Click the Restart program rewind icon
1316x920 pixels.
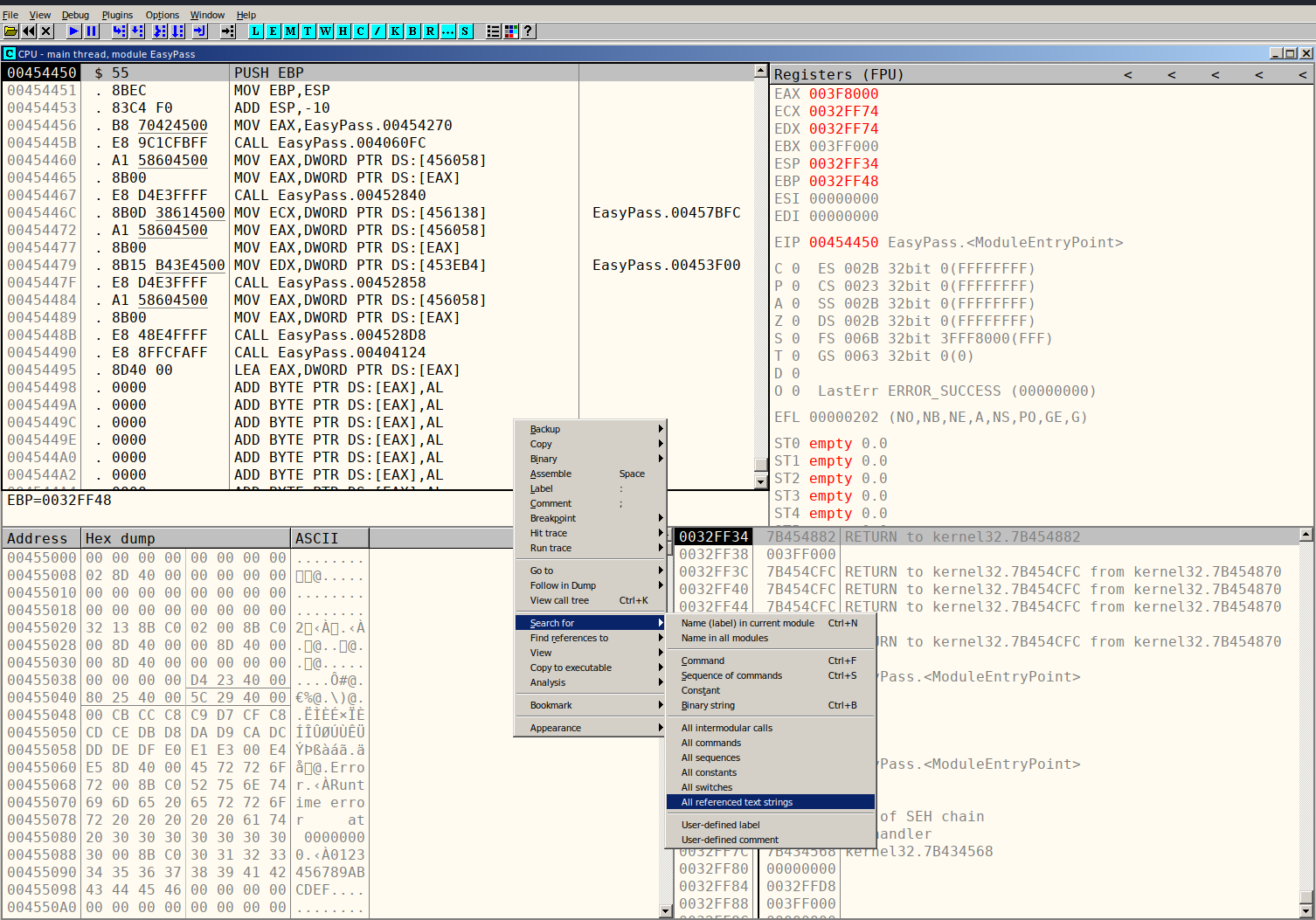click(x=29, y=31)
